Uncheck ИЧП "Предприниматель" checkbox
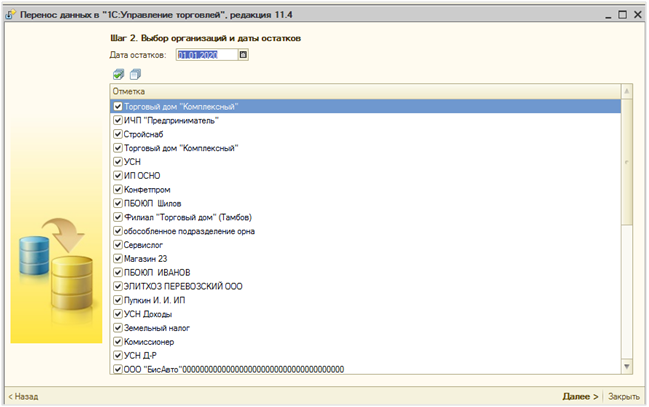649x407 pixels. coord(118,120)
